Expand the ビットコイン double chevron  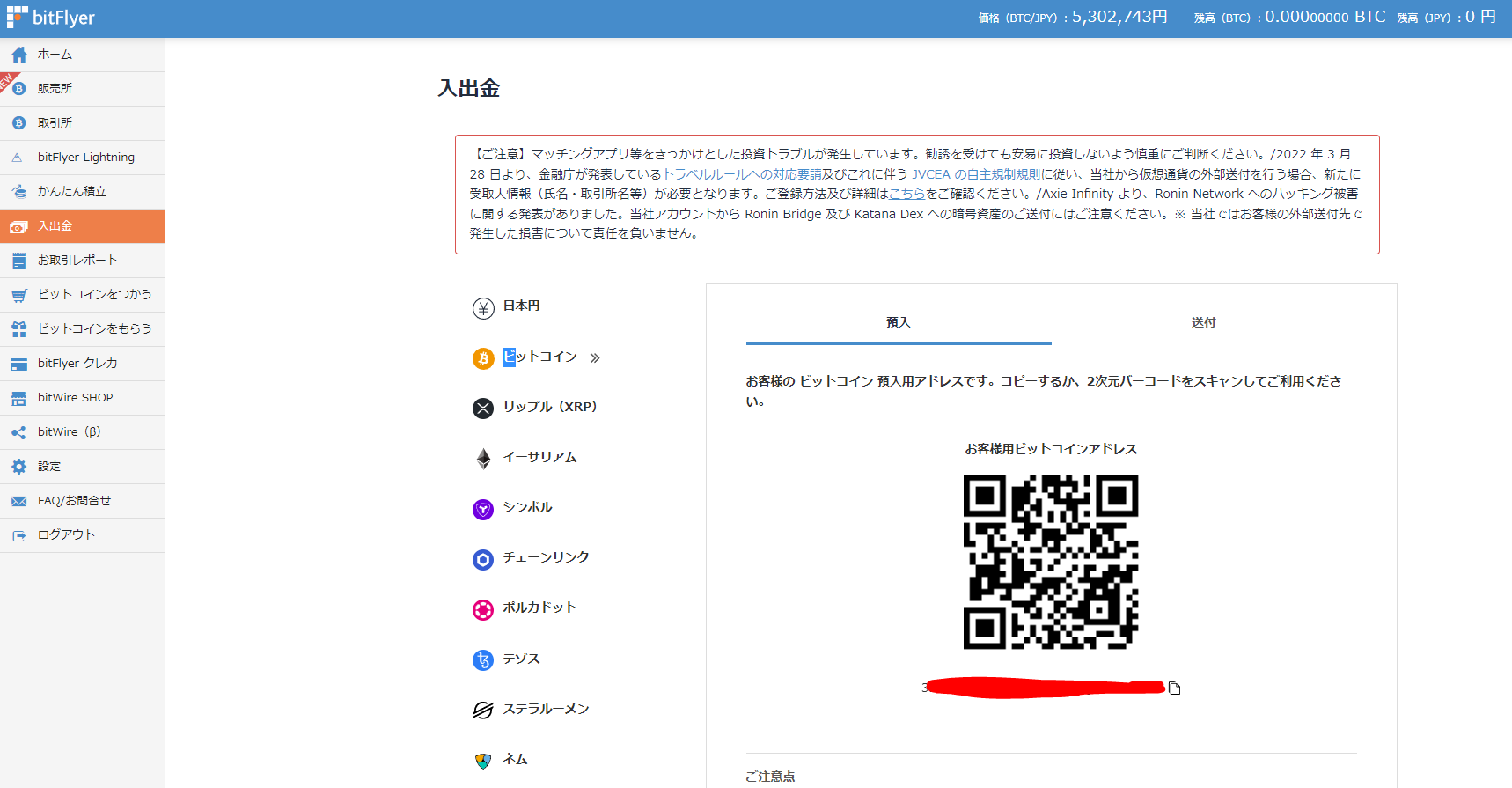click(x=595, y=358)
